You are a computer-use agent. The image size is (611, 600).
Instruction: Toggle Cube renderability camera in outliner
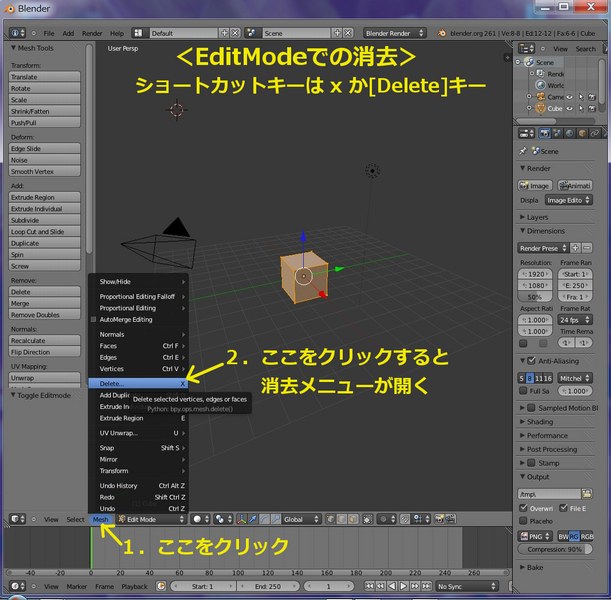592,108
